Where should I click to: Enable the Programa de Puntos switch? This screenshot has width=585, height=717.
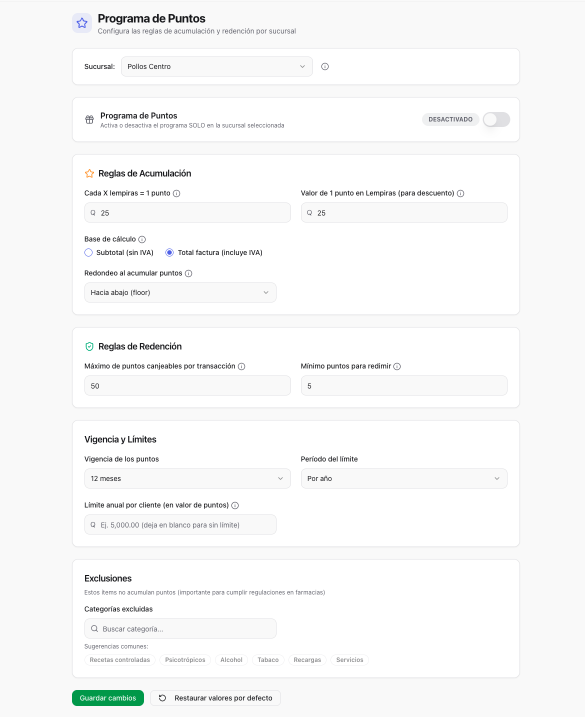[x=496, y=119]
